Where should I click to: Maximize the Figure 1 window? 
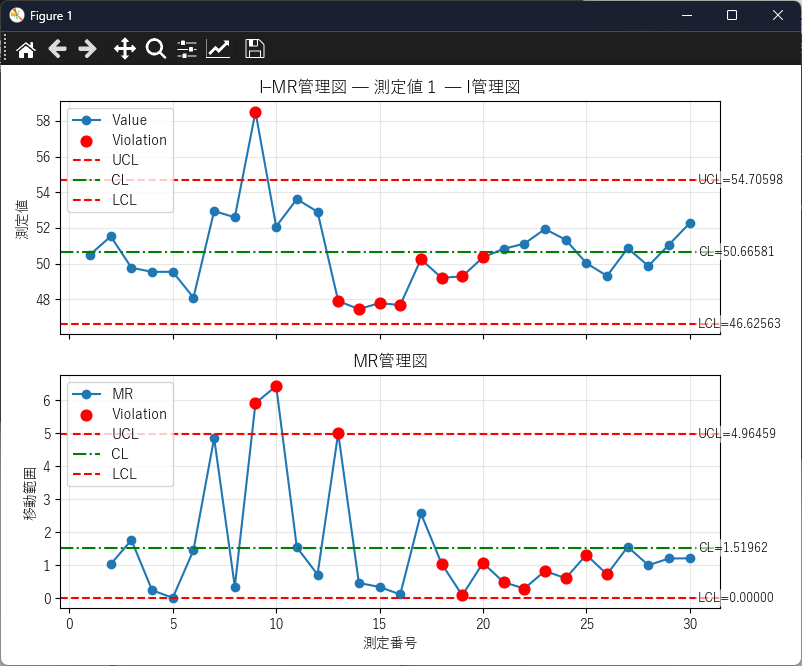[x=732, y=15]
